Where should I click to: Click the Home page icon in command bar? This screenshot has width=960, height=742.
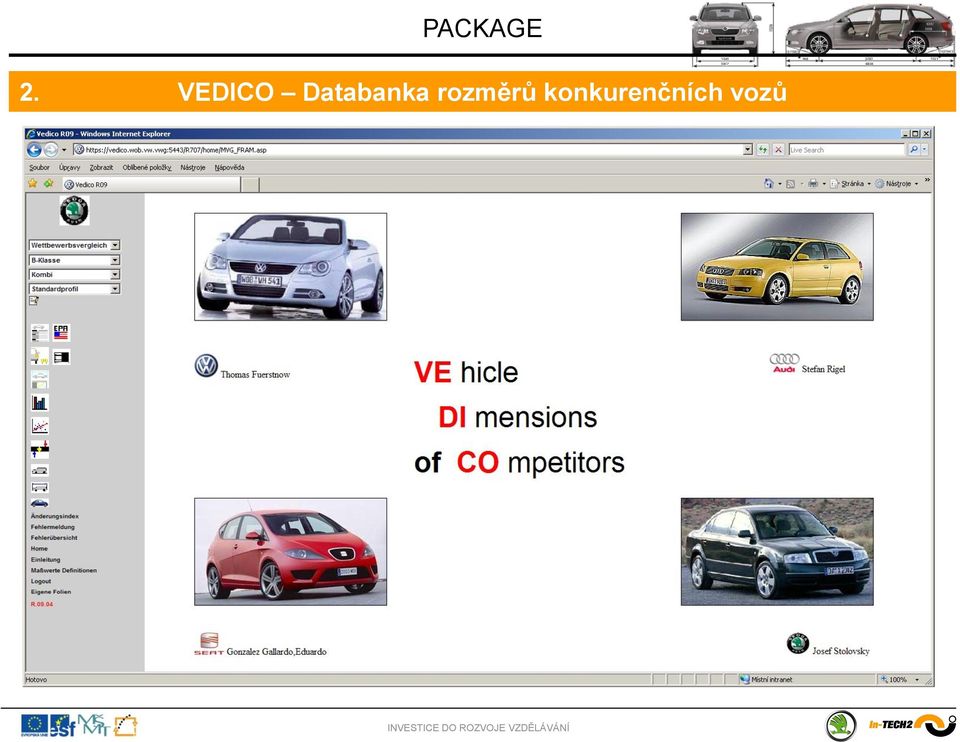pos(769,183)
